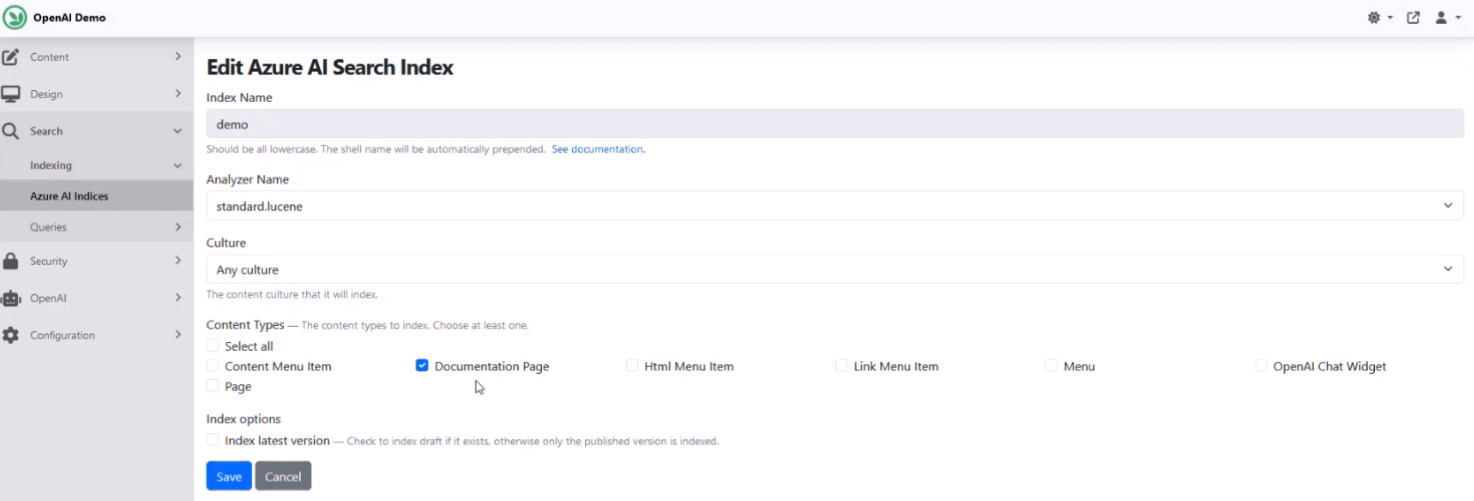
Task: Open the Analyzer Name dropdown
Action: coord(835,206)
